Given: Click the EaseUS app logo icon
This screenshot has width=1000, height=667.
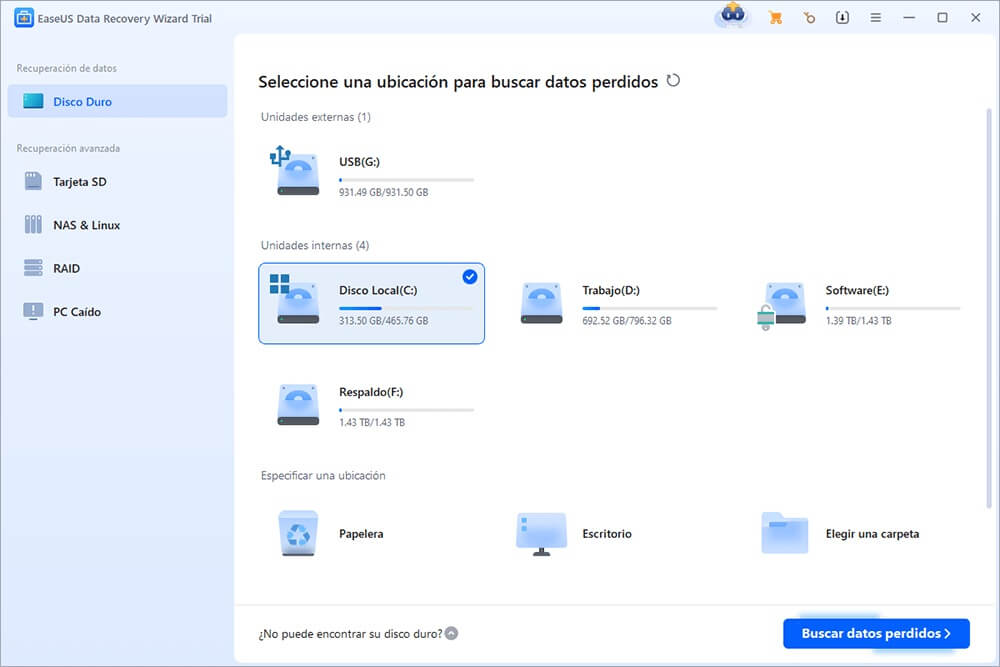Looking at the screenshot, I should pos(24,18).
